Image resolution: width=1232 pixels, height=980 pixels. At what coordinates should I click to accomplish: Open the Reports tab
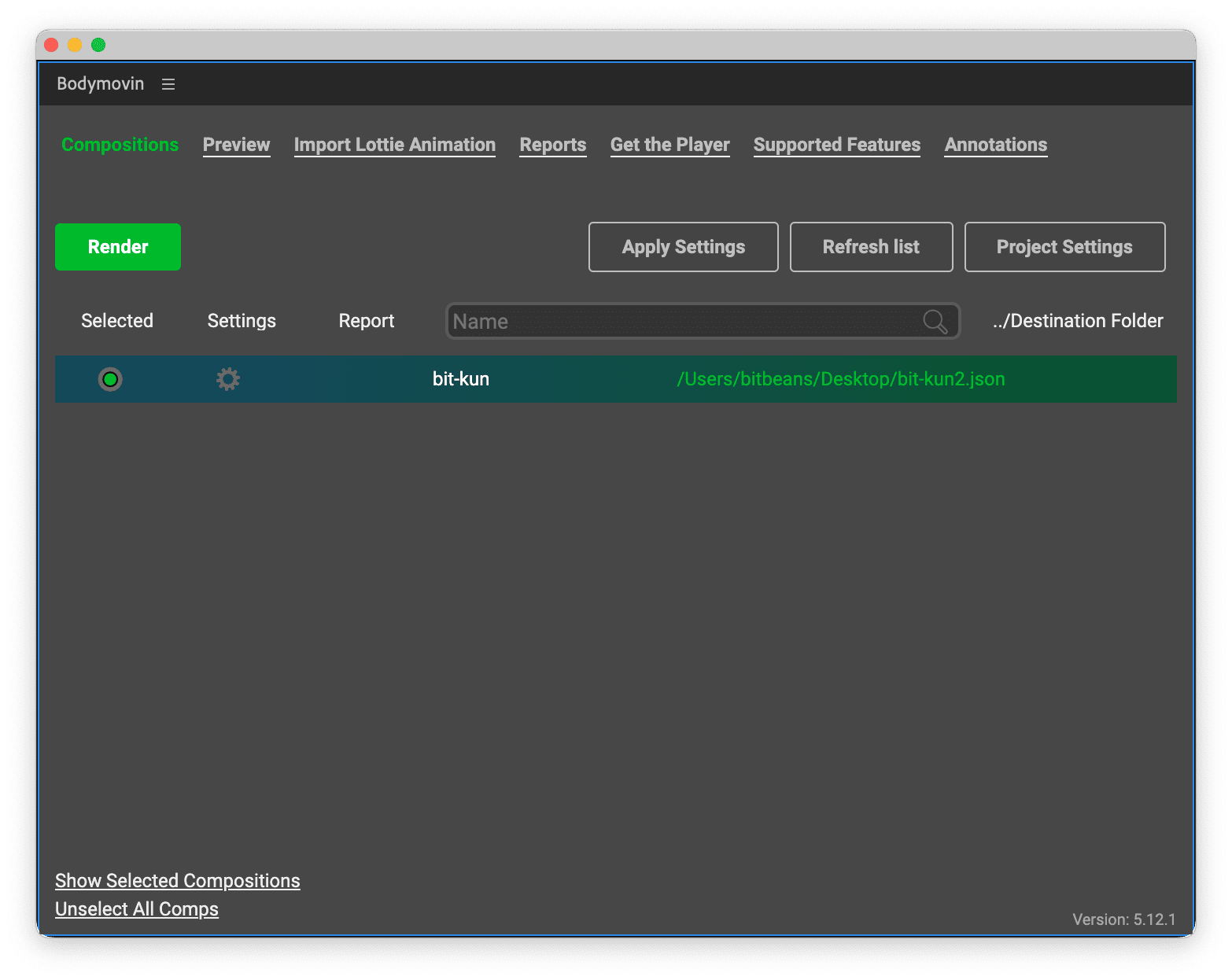[552, 145]
